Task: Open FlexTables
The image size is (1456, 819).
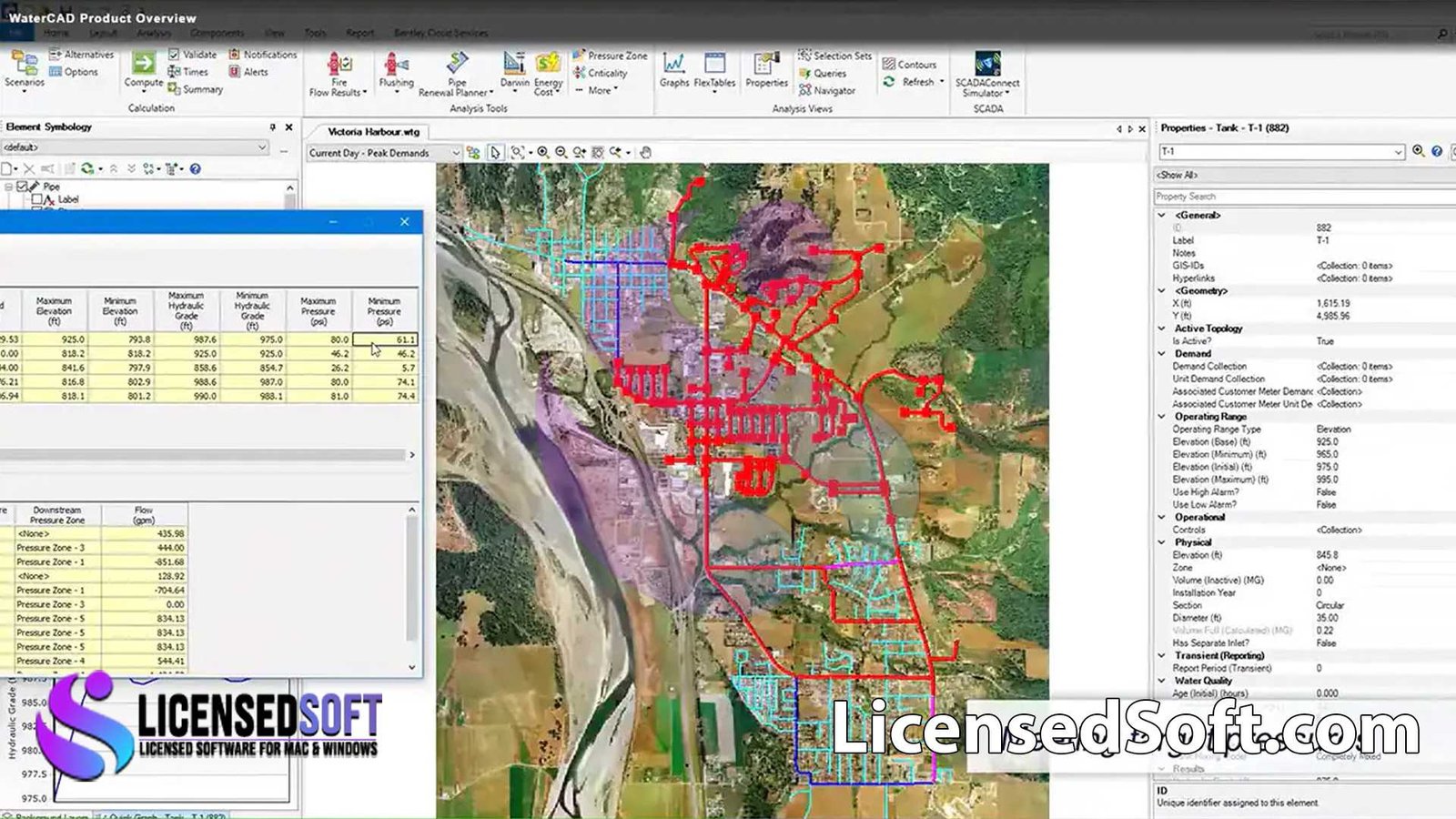Action: (x=714, y=70)
